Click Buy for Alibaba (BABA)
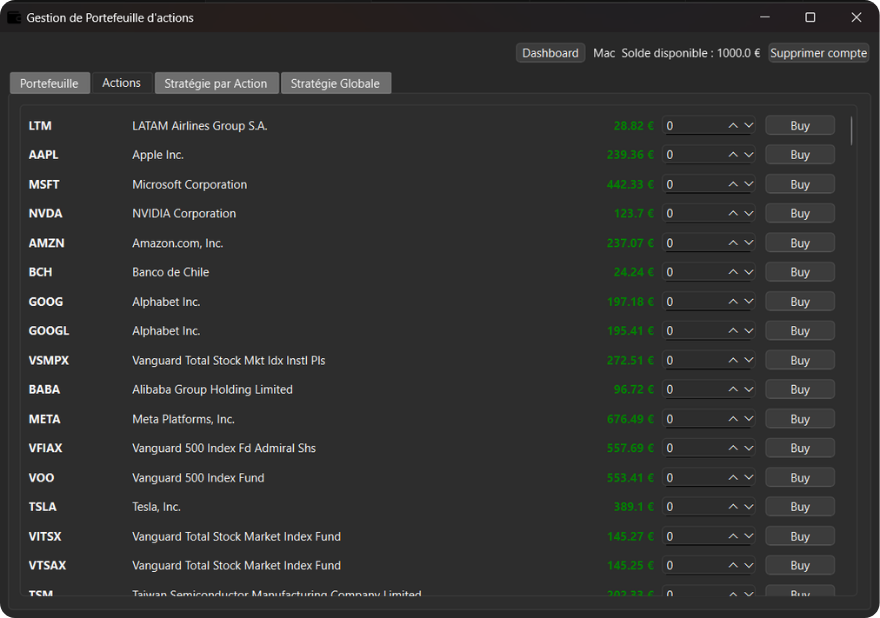The width and height of the screenshot is (880, 618). [x=800, y=390]
